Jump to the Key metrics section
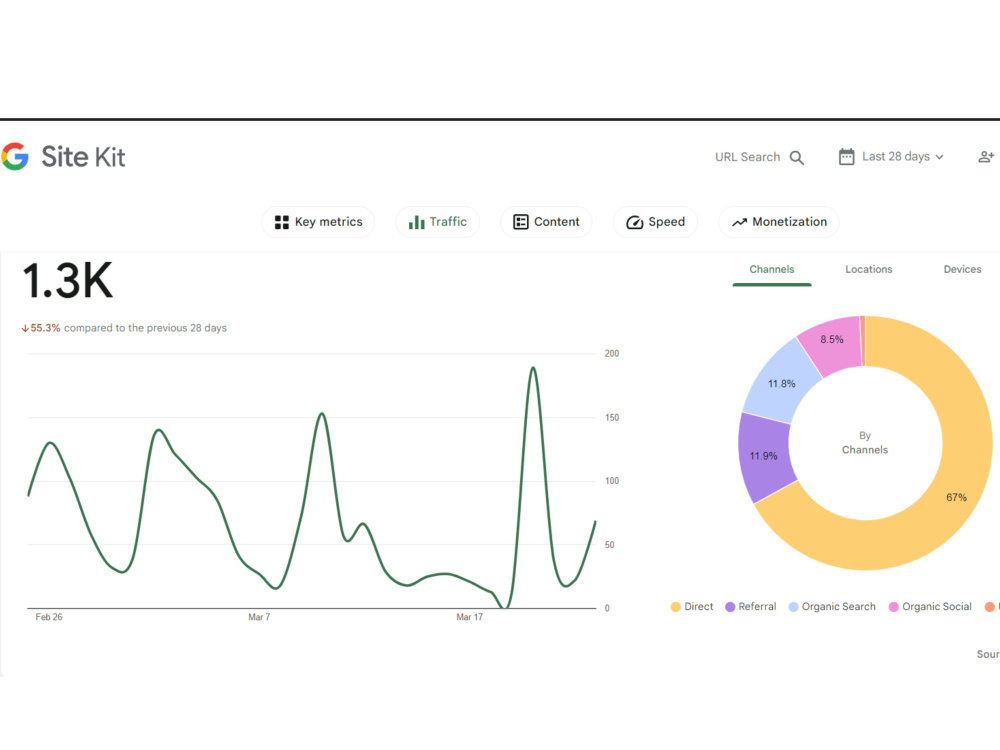The height and width of the screenshot is (750, 1000). click(318, 222)
